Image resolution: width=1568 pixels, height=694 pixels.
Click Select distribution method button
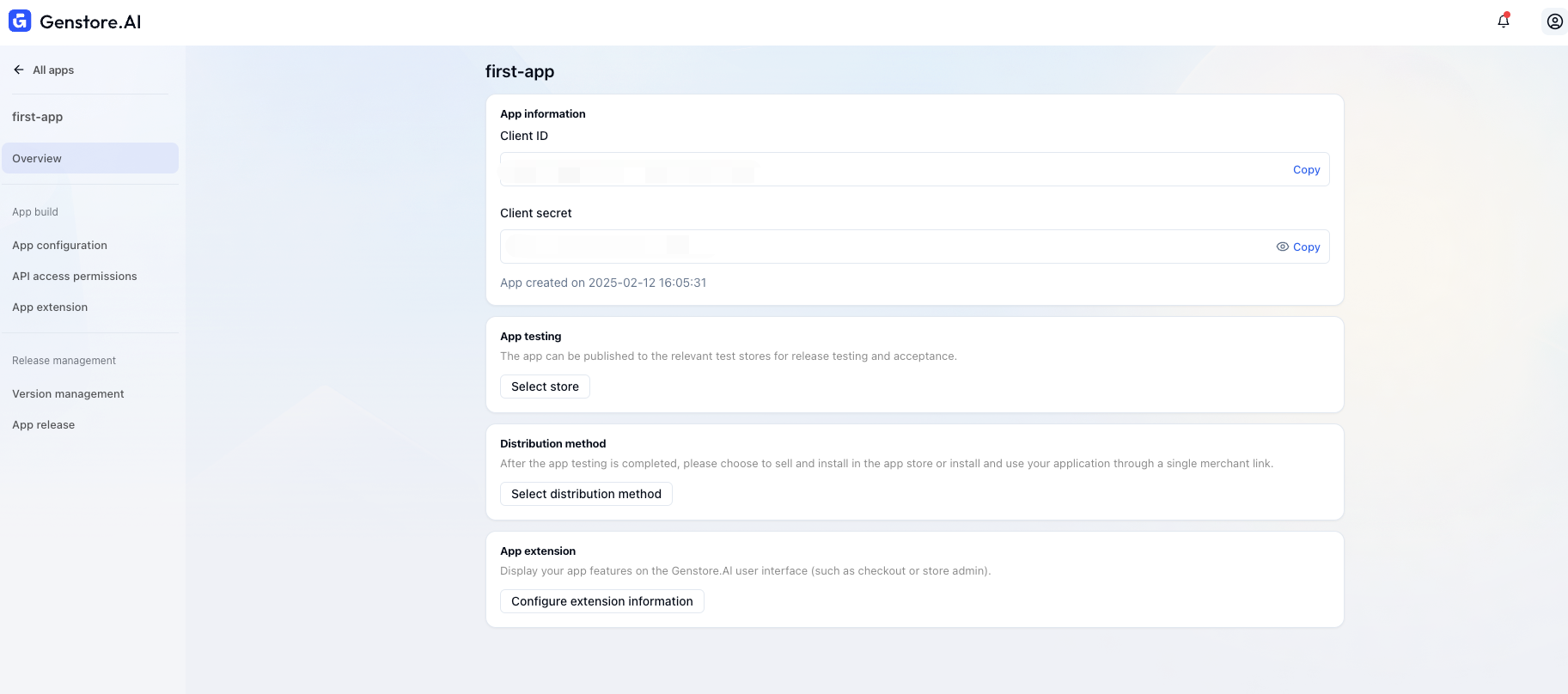(586, 494)
